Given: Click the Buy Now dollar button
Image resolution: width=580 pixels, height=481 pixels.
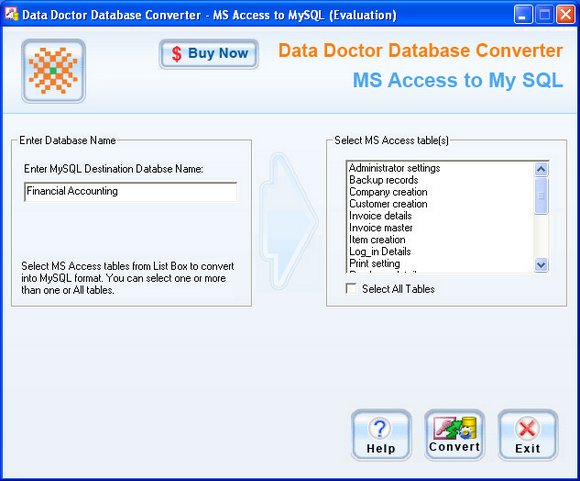Looking at the screenshot, I should click(x=209, y=54).
